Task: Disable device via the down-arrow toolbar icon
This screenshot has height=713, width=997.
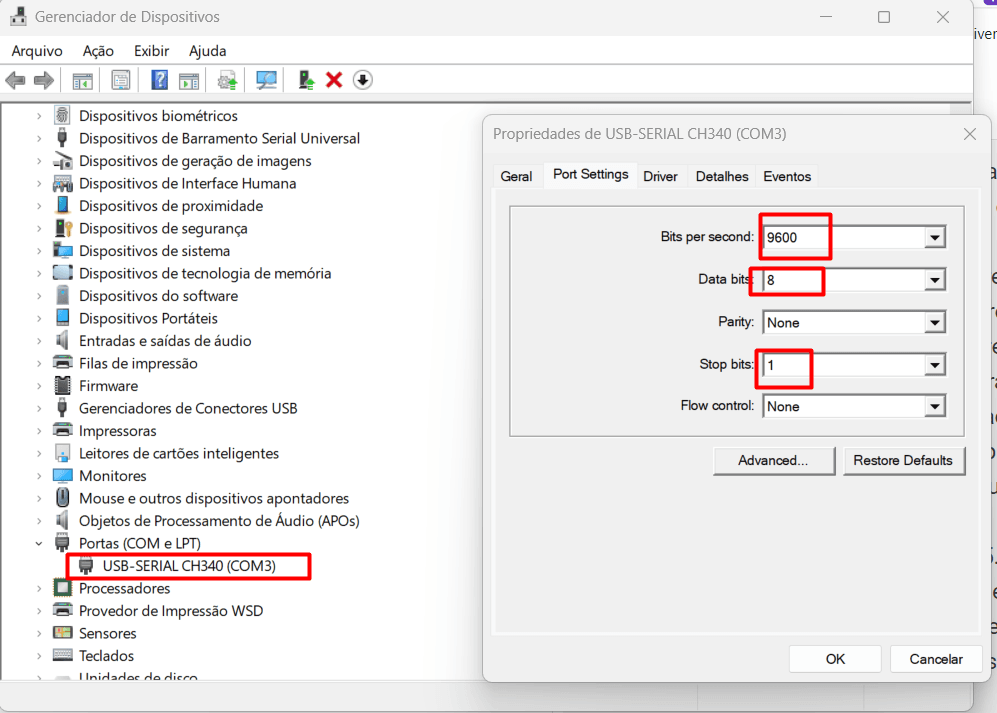Action: click(362, 80)
